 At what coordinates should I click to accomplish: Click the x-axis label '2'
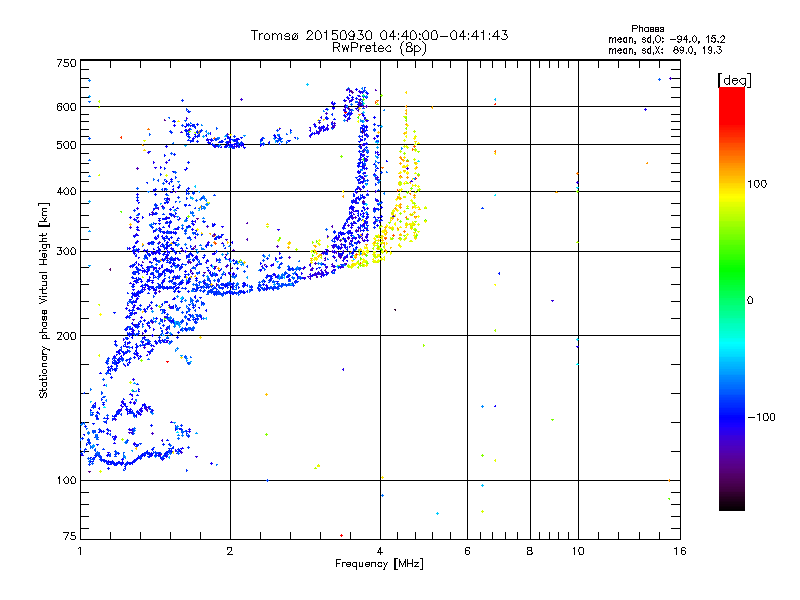(x=230, y=551)
